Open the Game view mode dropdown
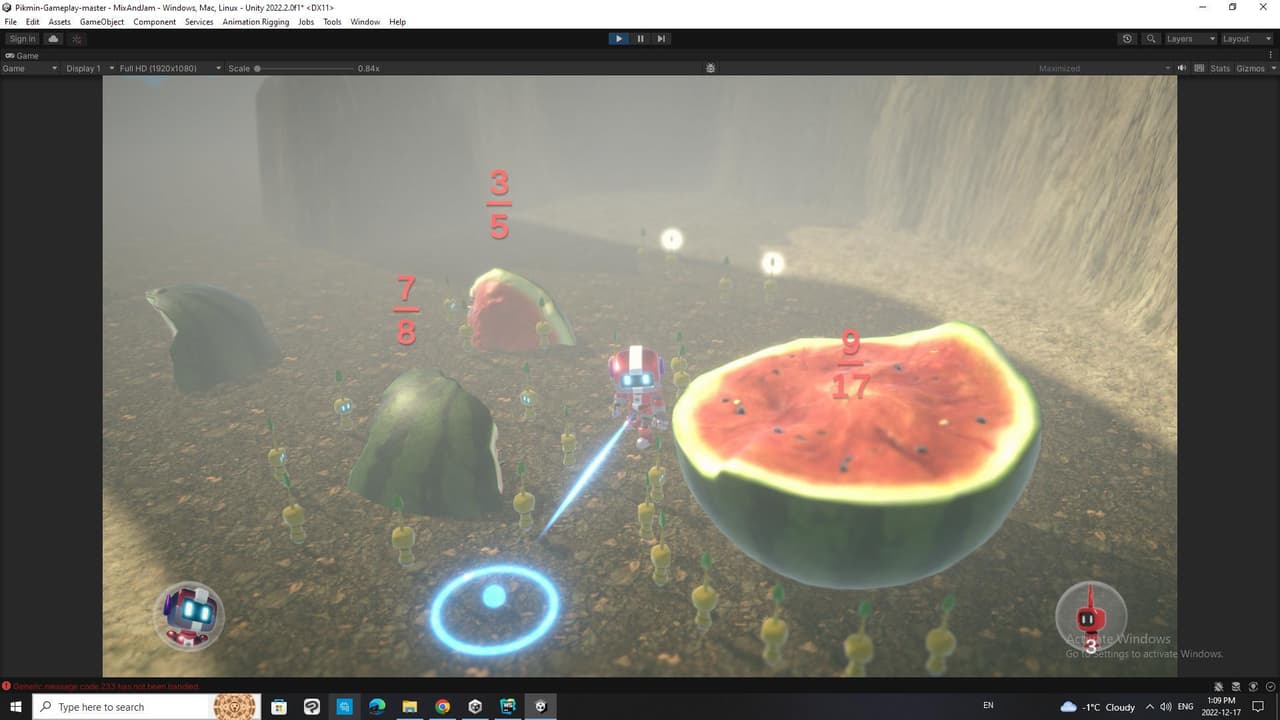The width and height of the screenshot is (1280, 720). pos(30,68)
